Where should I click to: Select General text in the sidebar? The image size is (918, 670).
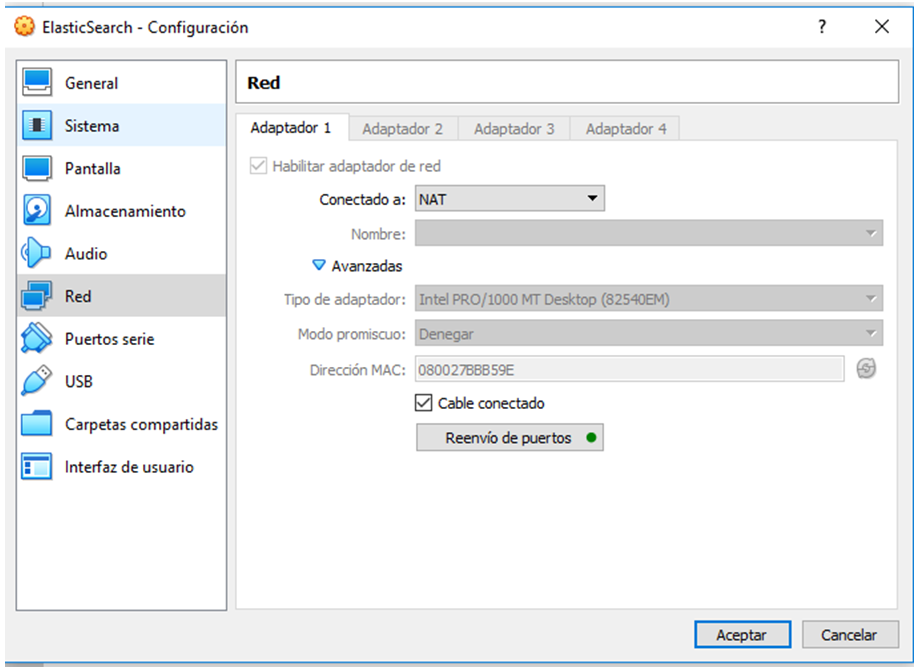pos(91,83)
